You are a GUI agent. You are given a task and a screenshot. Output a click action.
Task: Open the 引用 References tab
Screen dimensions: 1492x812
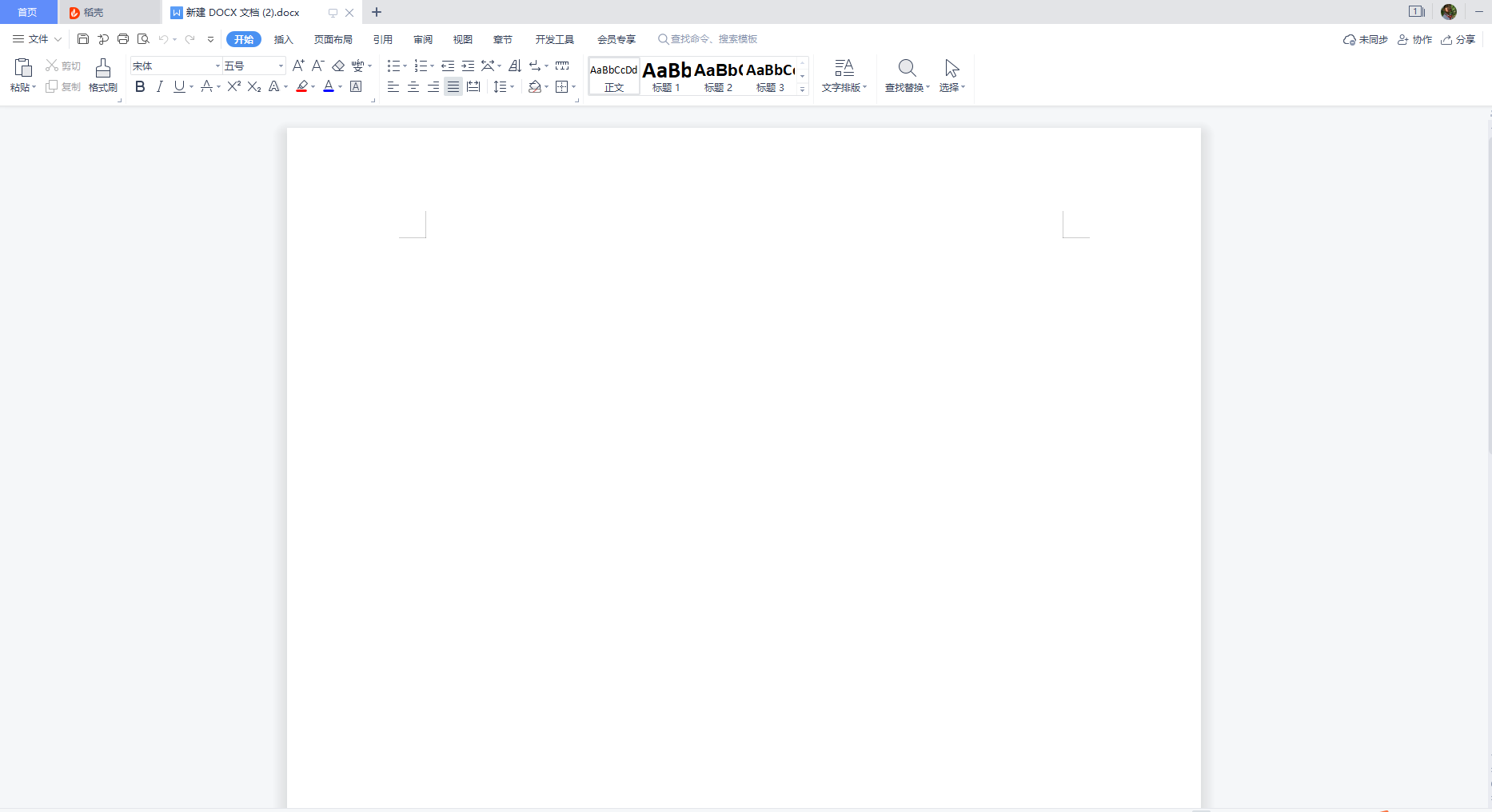383,39
